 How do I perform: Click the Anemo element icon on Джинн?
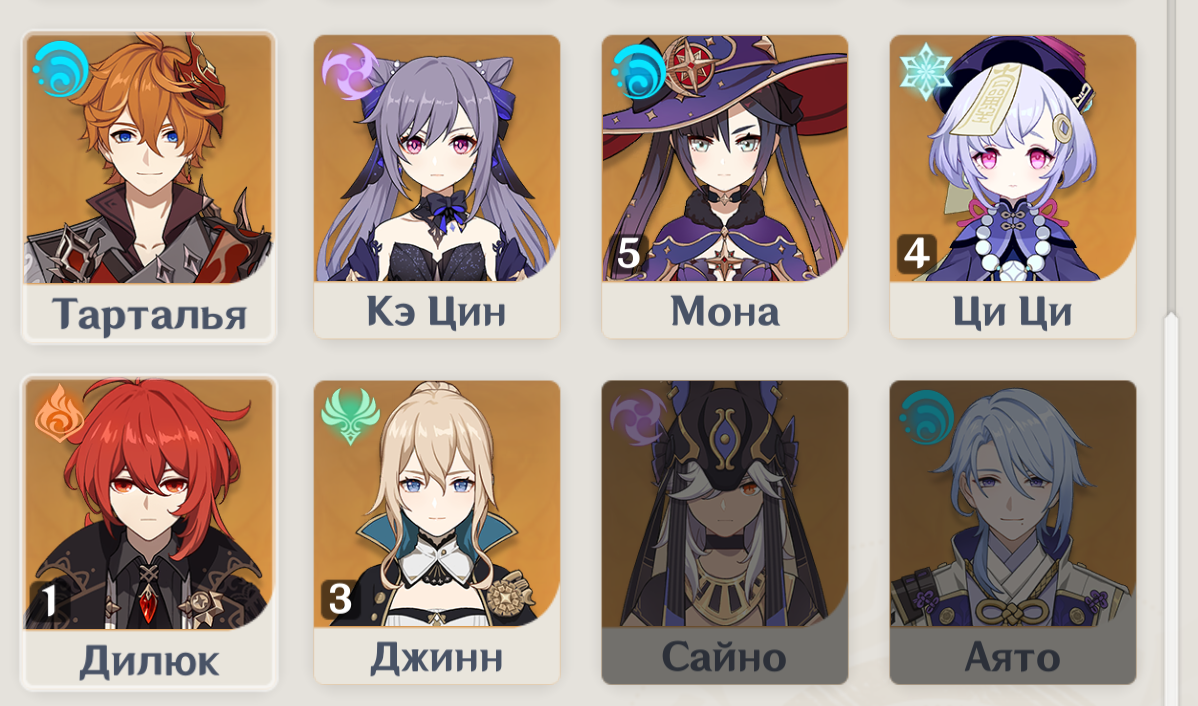coord(350,416)
